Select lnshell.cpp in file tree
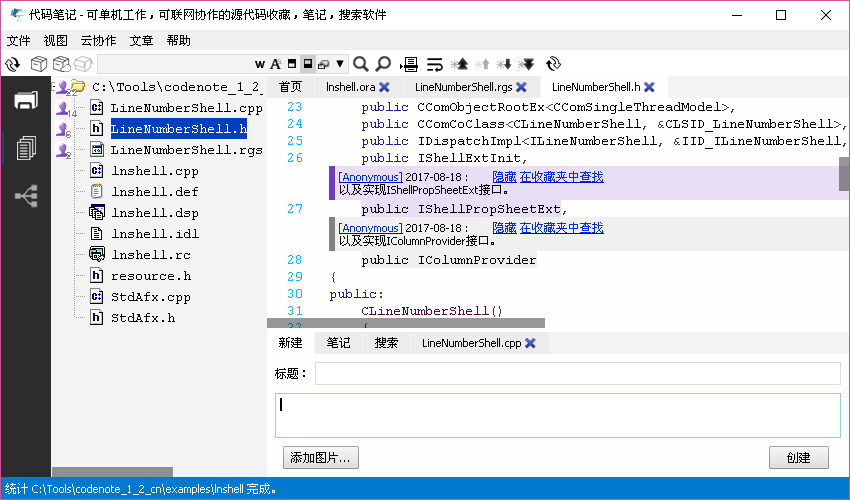Viewport: 850px width, 500px height. click(155, 171)
